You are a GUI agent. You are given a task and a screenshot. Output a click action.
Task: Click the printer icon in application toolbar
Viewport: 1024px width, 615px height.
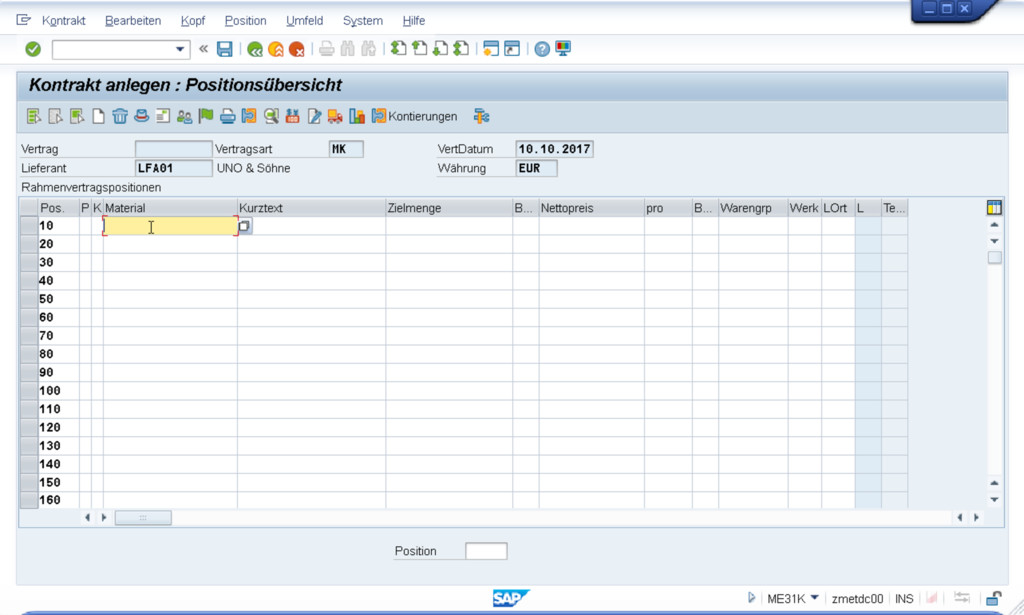[227, 116]
